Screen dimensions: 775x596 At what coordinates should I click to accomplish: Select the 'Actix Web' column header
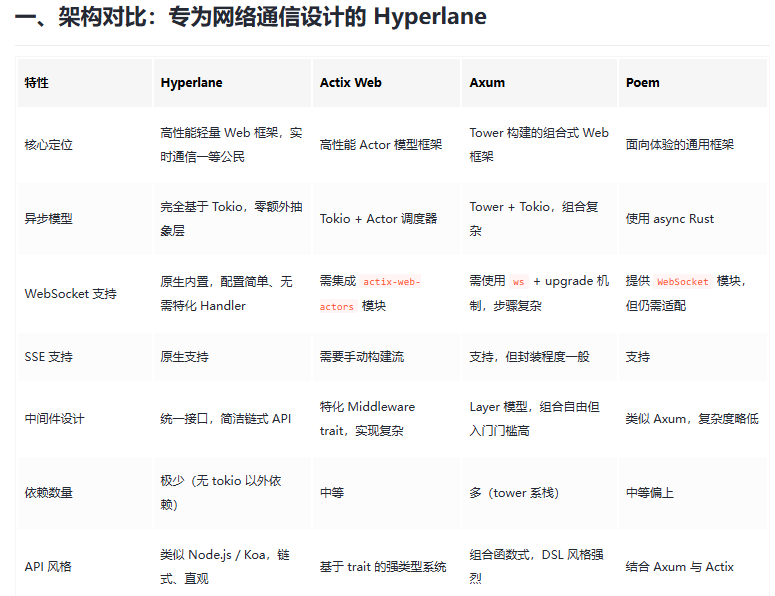pos(387,83)
